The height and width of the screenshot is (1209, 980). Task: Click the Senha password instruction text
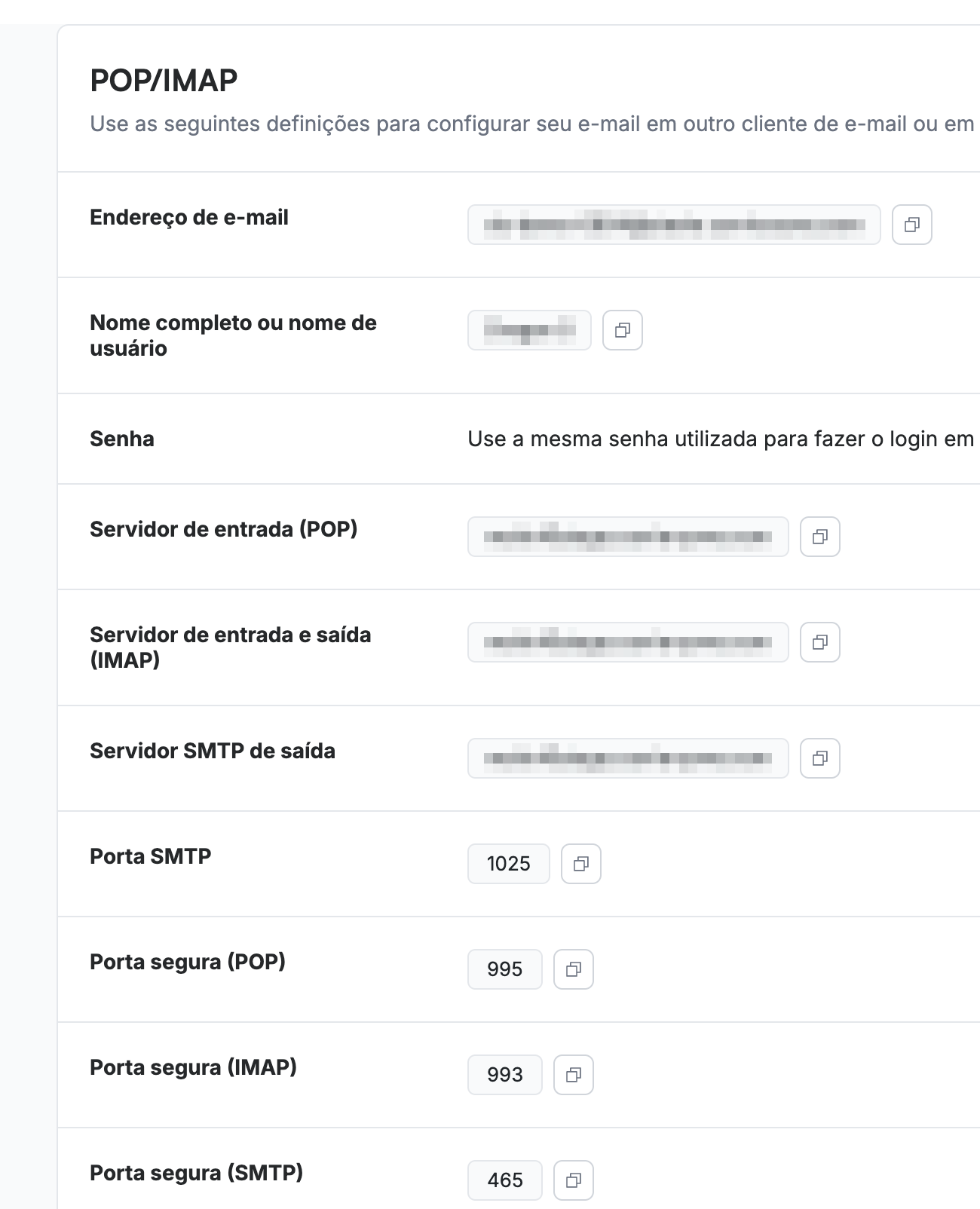point(722,439)
